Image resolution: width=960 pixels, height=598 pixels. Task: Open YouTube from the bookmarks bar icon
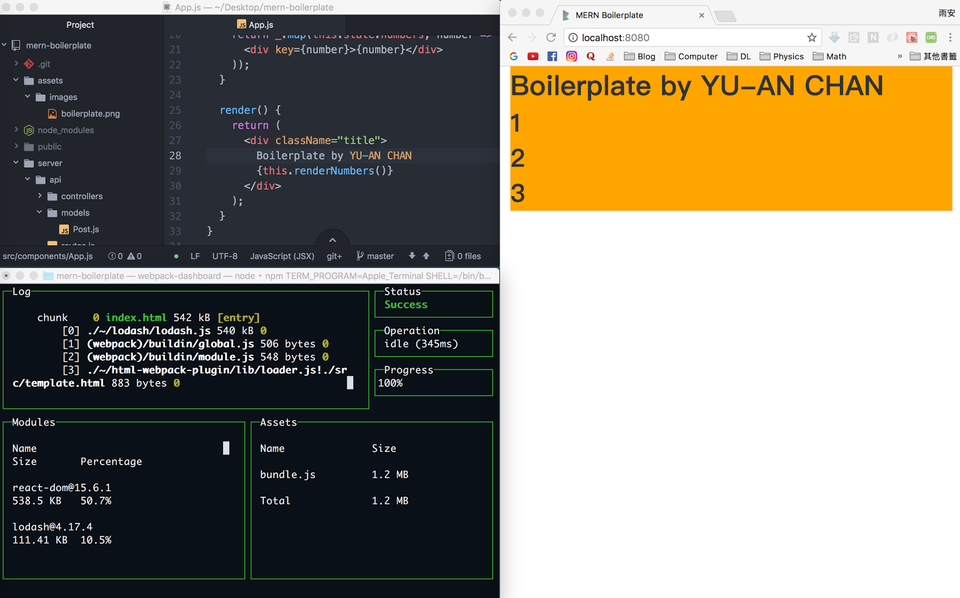click(x=533, y=56)
